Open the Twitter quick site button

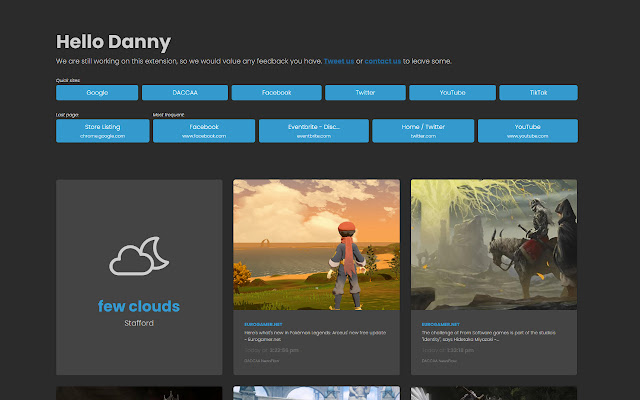(365, 93)
